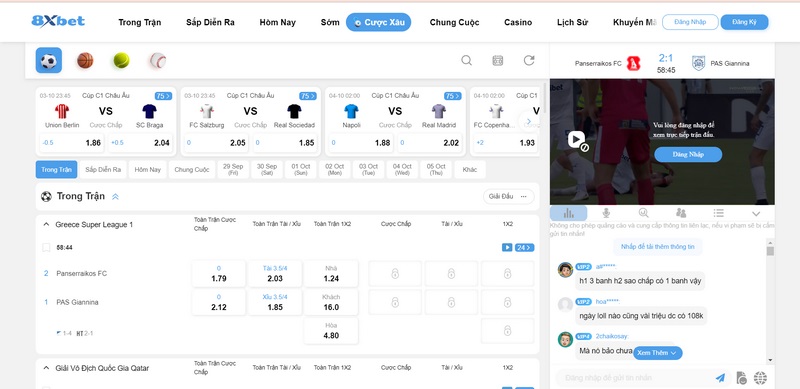Open Casino in top navigation
This screenshot has width=800, height=389.
pyautogui.click(x=518, y=22)
